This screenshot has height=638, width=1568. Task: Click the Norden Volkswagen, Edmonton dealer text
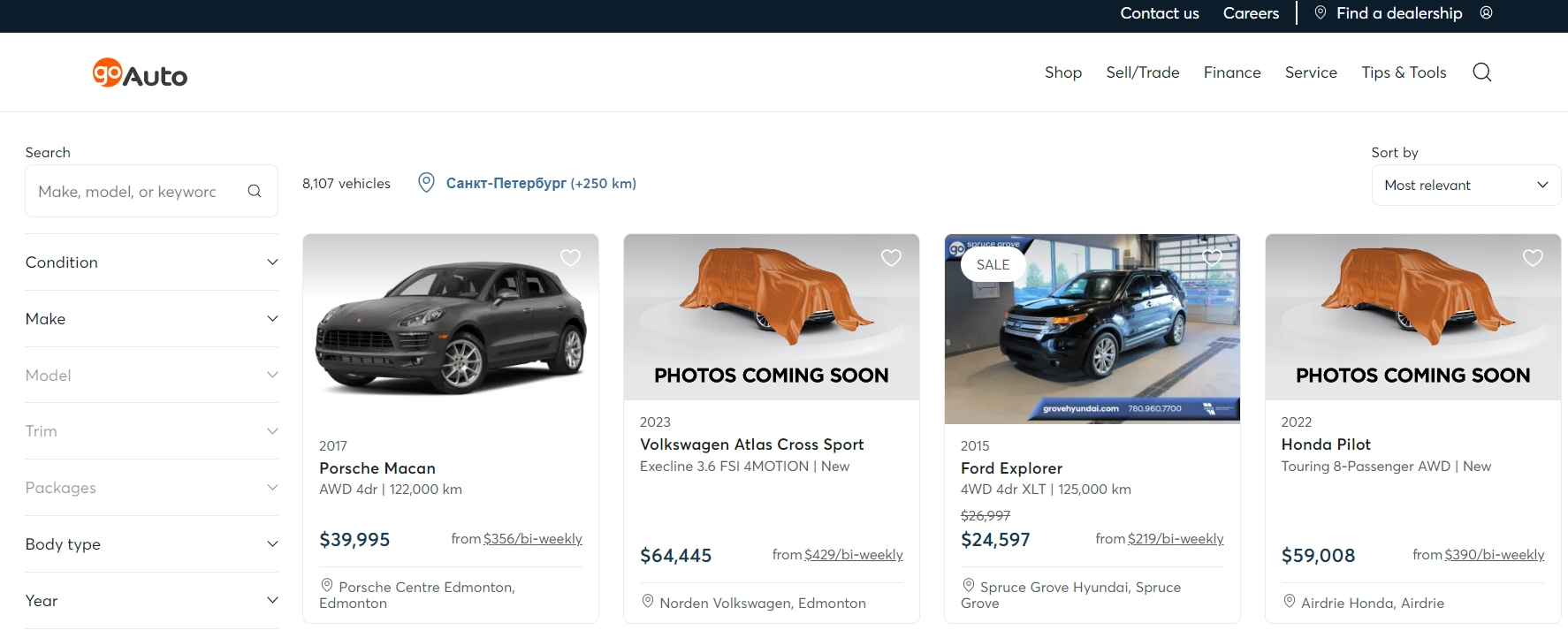(x=763, y=604)
